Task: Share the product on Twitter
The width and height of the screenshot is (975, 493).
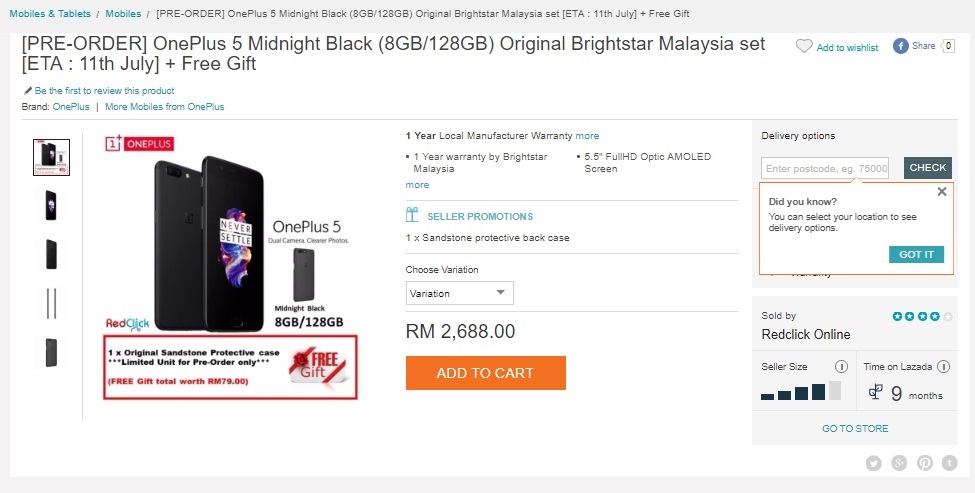Action: (874, 463)
